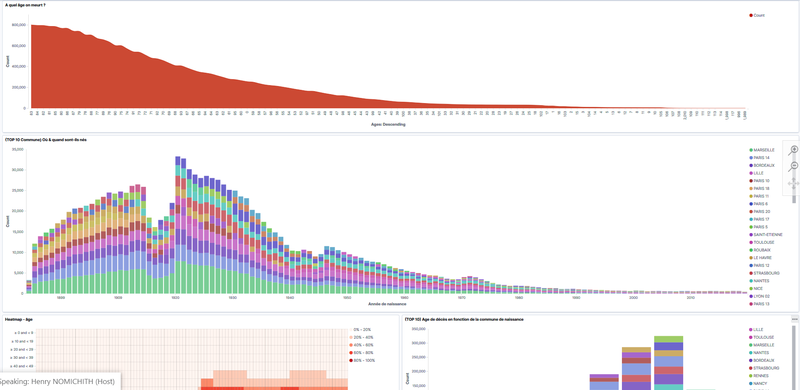Click the tallest stacked bar near 1920
The width and height of the screenshot is (800, 390).
pos(178,225)
